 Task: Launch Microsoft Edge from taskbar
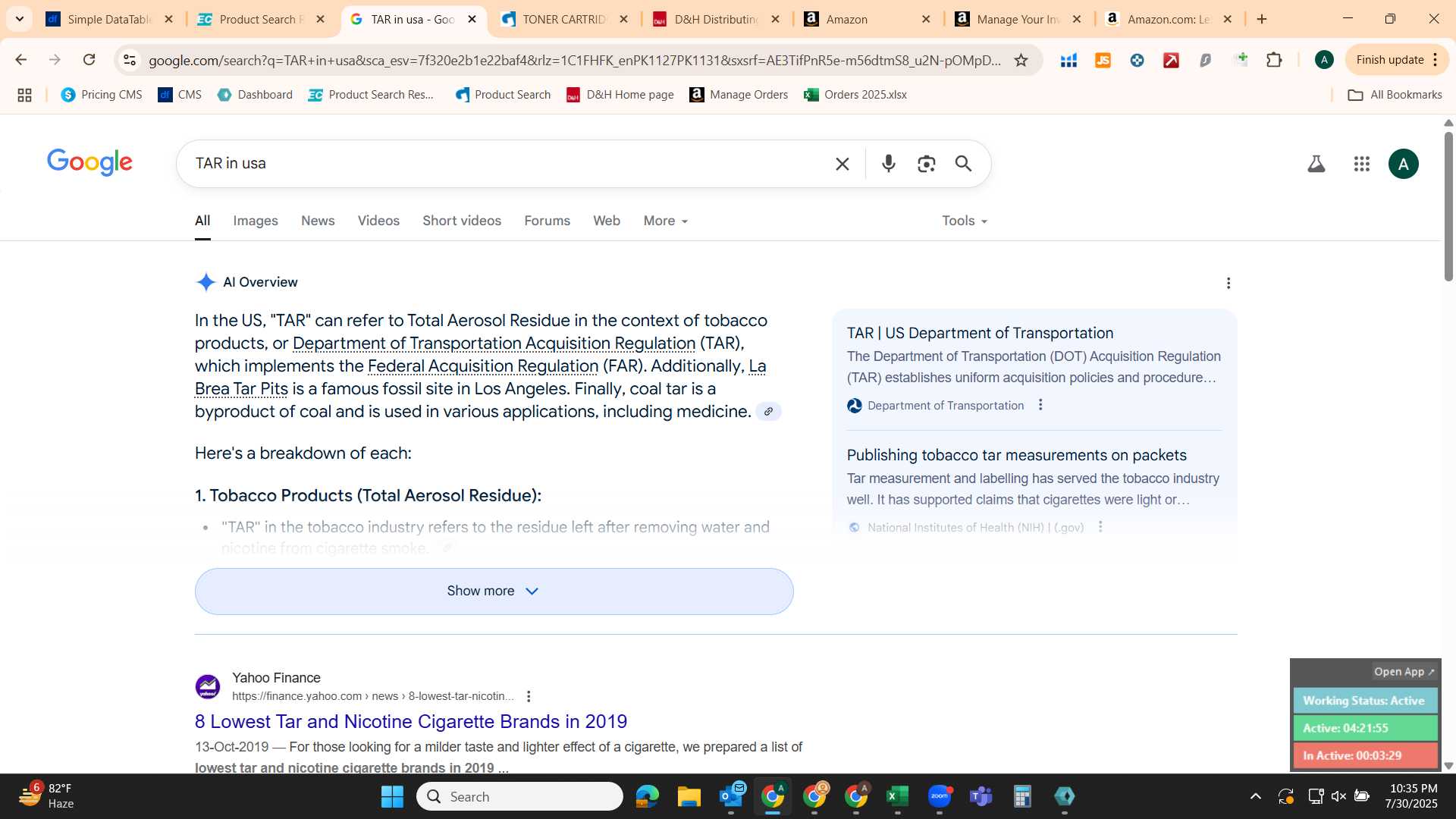click(648, 796)
